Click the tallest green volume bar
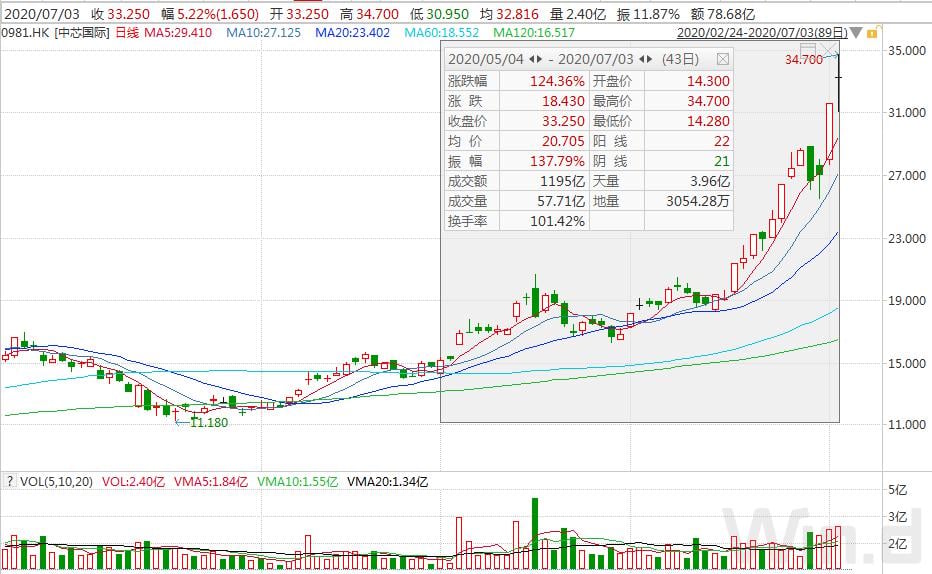Screen dimensions: 932x574 (x=535, y=534)
